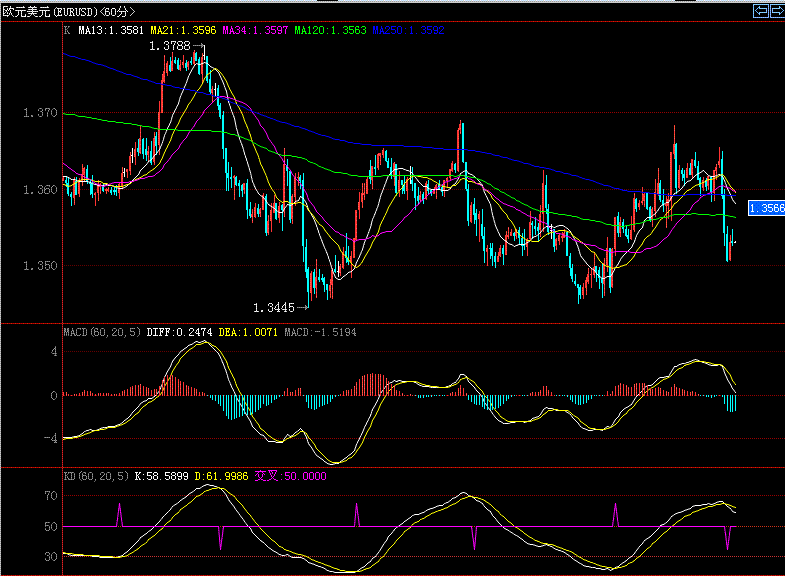
Task: Click the D:61.9986 value
Action: [221, 476]
